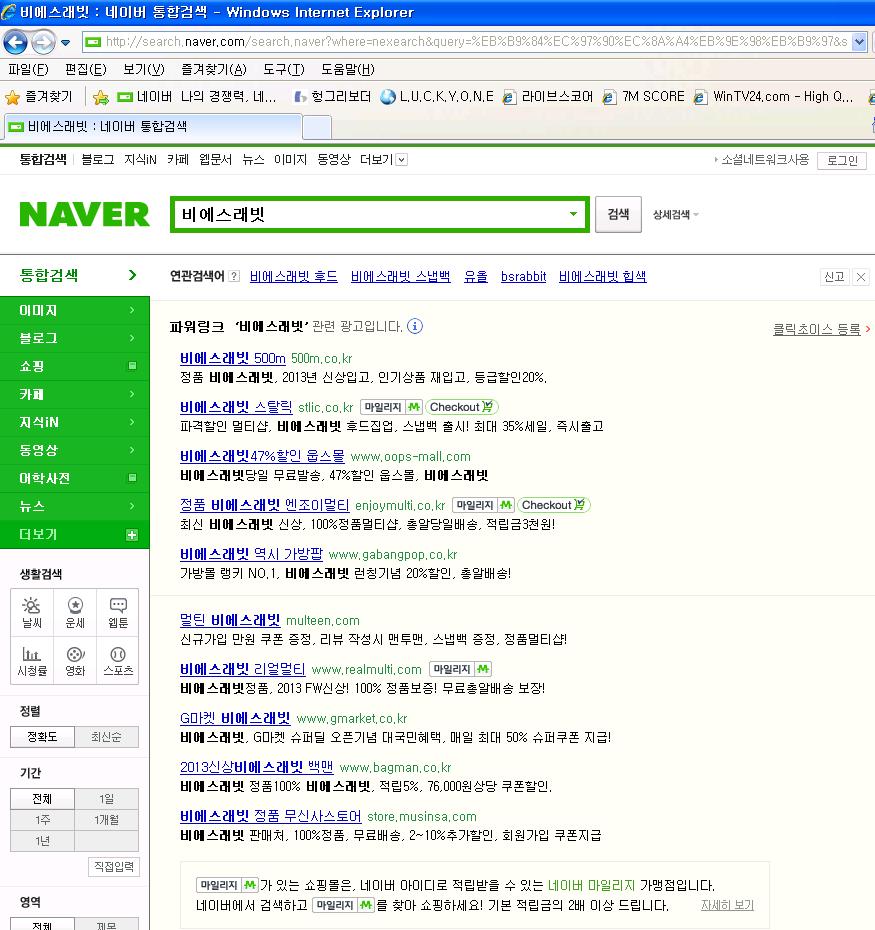Click the 검색 search button
Screen dimensions: 875x930
618,214
